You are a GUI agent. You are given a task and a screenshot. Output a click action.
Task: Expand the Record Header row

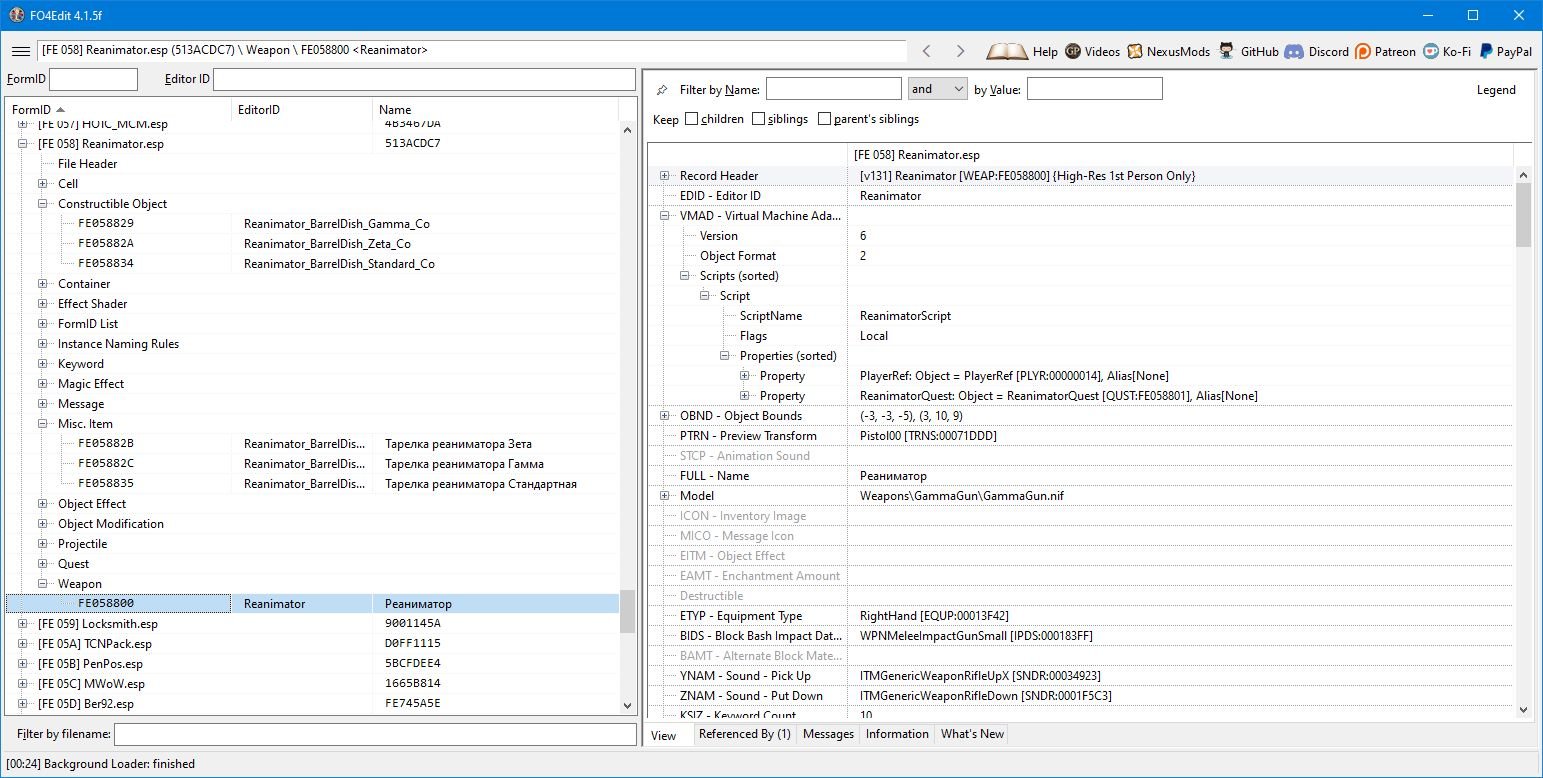pyautogui.click(x=664, y=176)
